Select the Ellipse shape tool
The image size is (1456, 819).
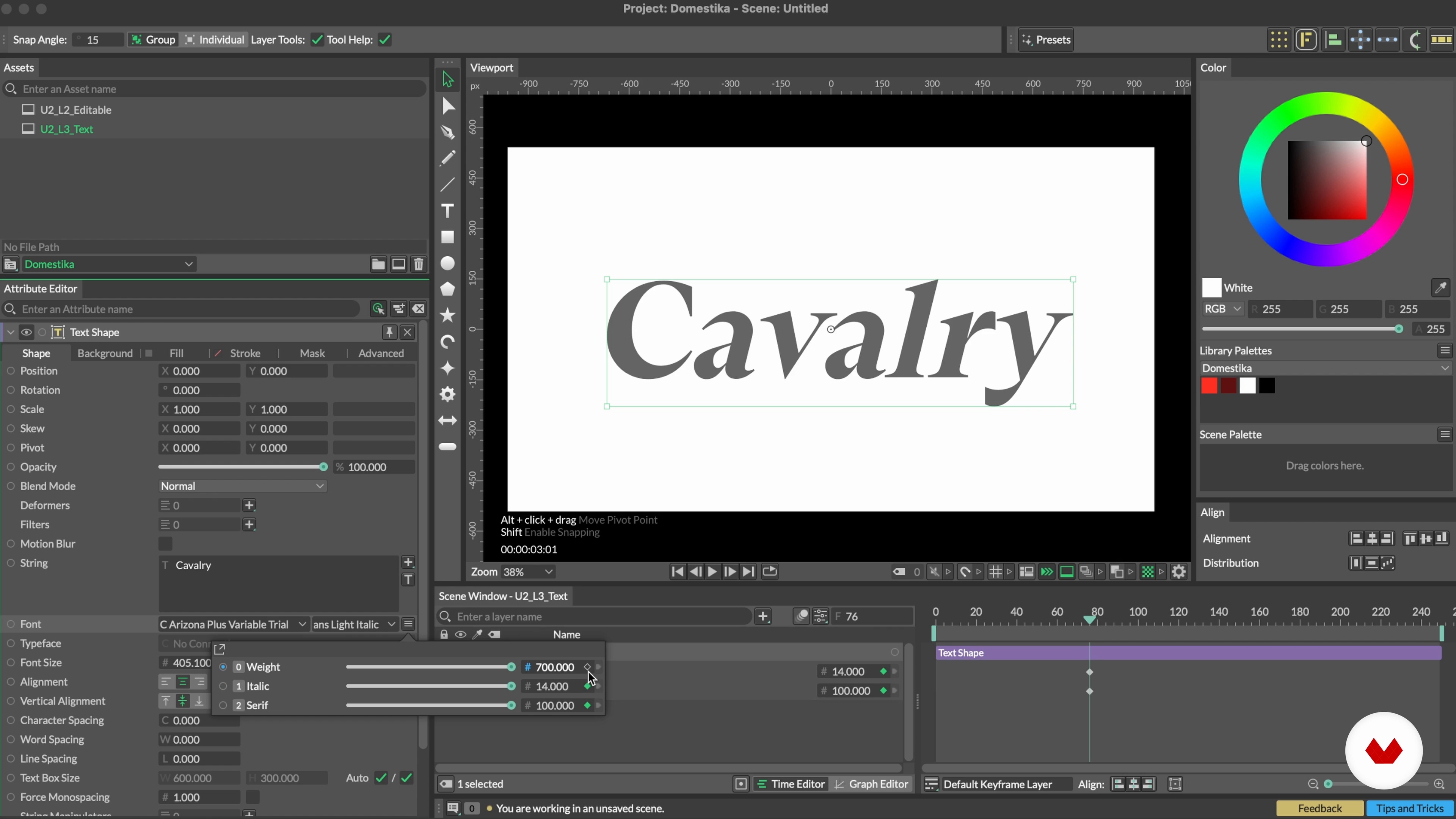click(x=448, y=264)
